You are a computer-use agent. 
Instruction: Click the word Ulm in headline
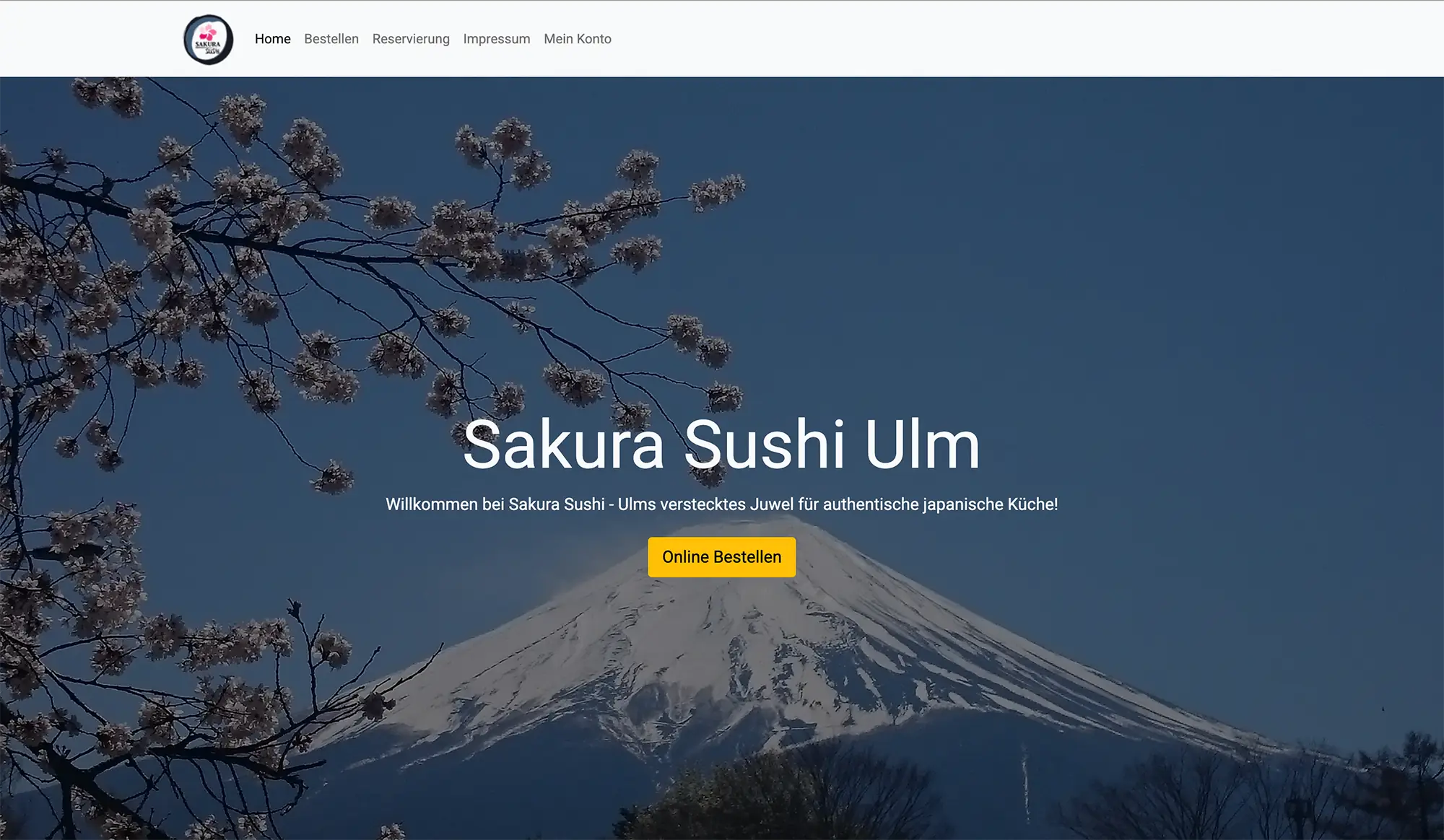[922, 445]
